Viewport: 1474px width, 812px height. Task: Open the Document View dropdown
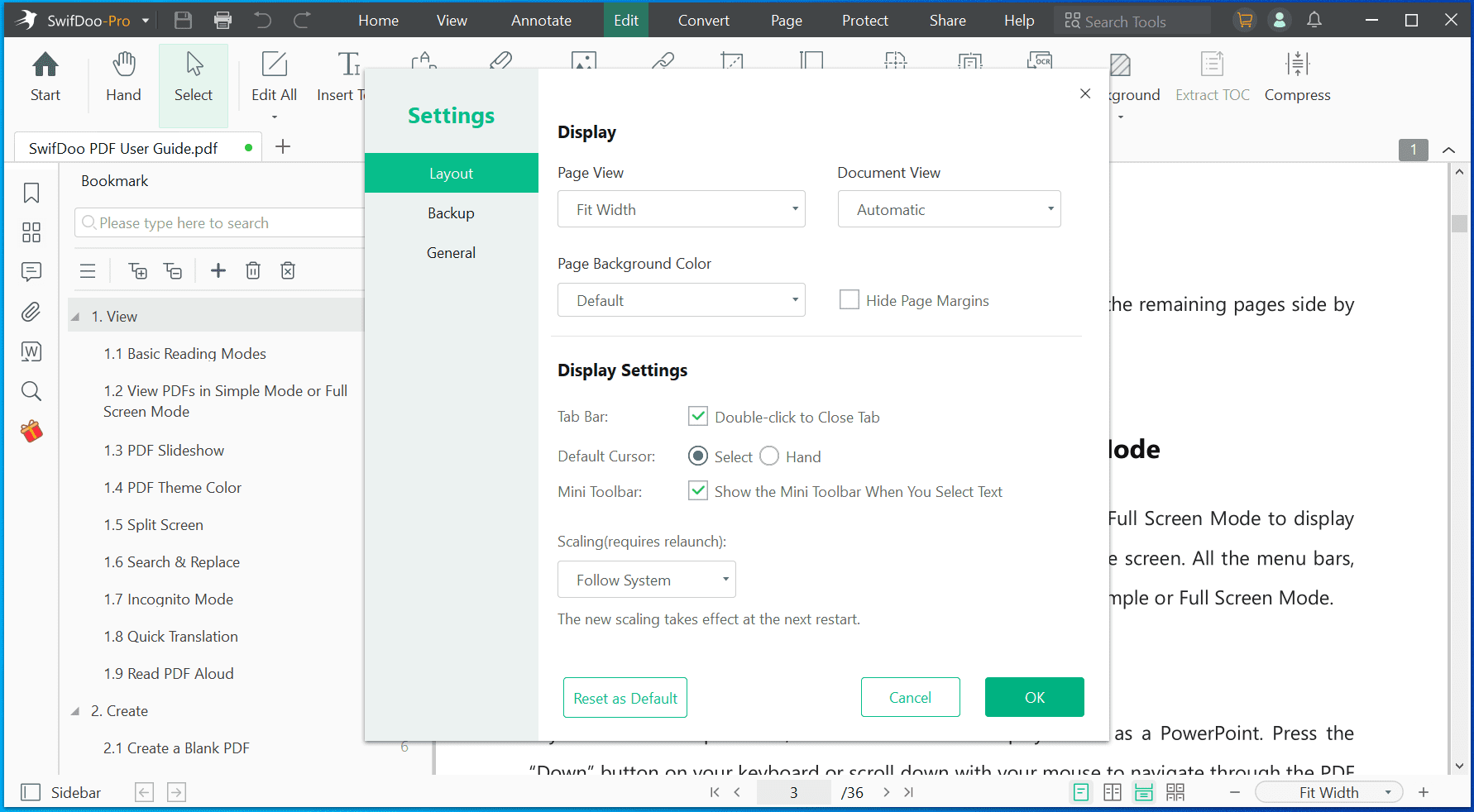[950, 209]
